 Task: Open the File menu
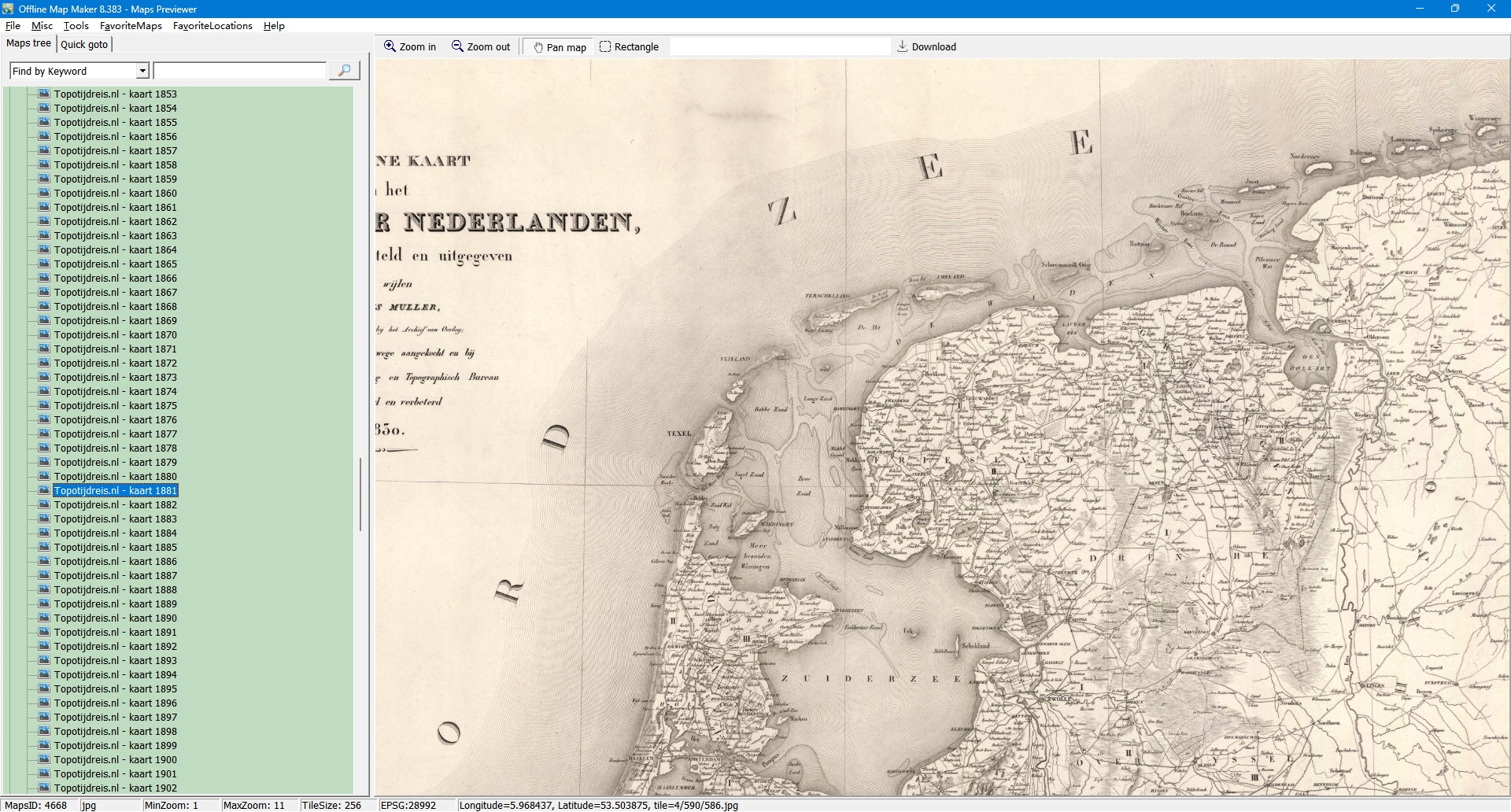click(x=13, y=26)
